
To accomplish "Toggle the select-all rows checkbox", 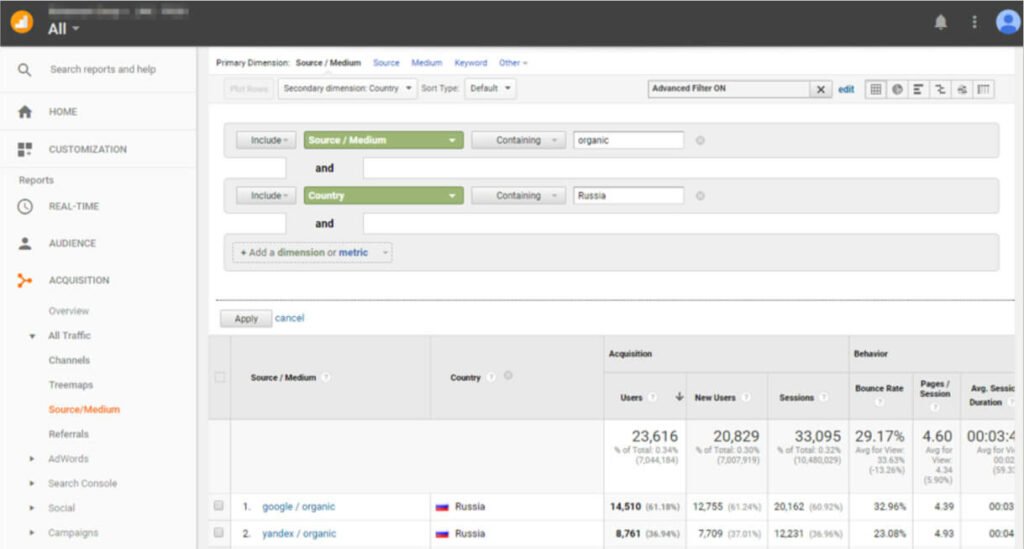I will [x=220, y=377].
